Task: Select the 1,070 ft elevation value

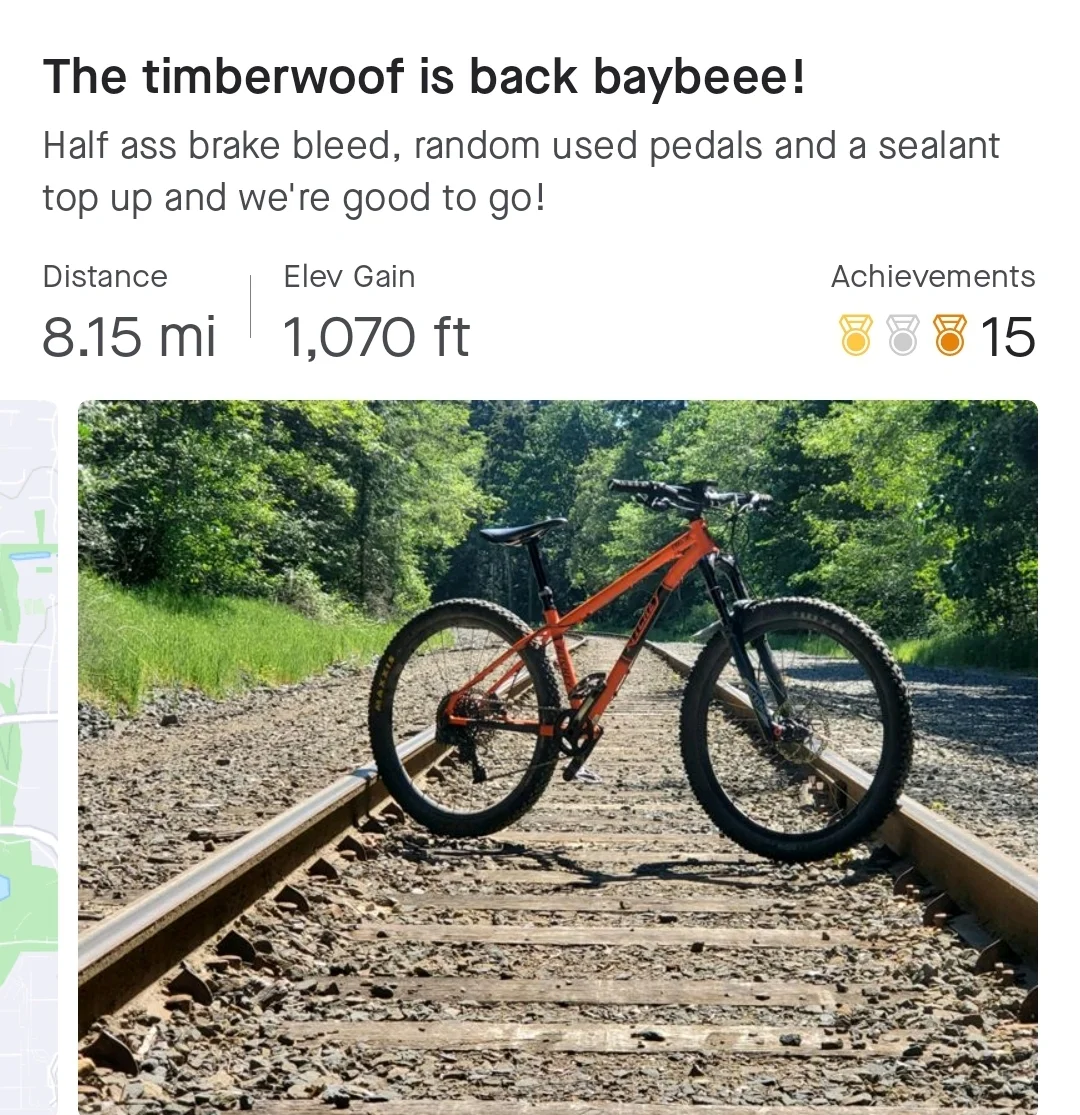Action: [376, 336]
